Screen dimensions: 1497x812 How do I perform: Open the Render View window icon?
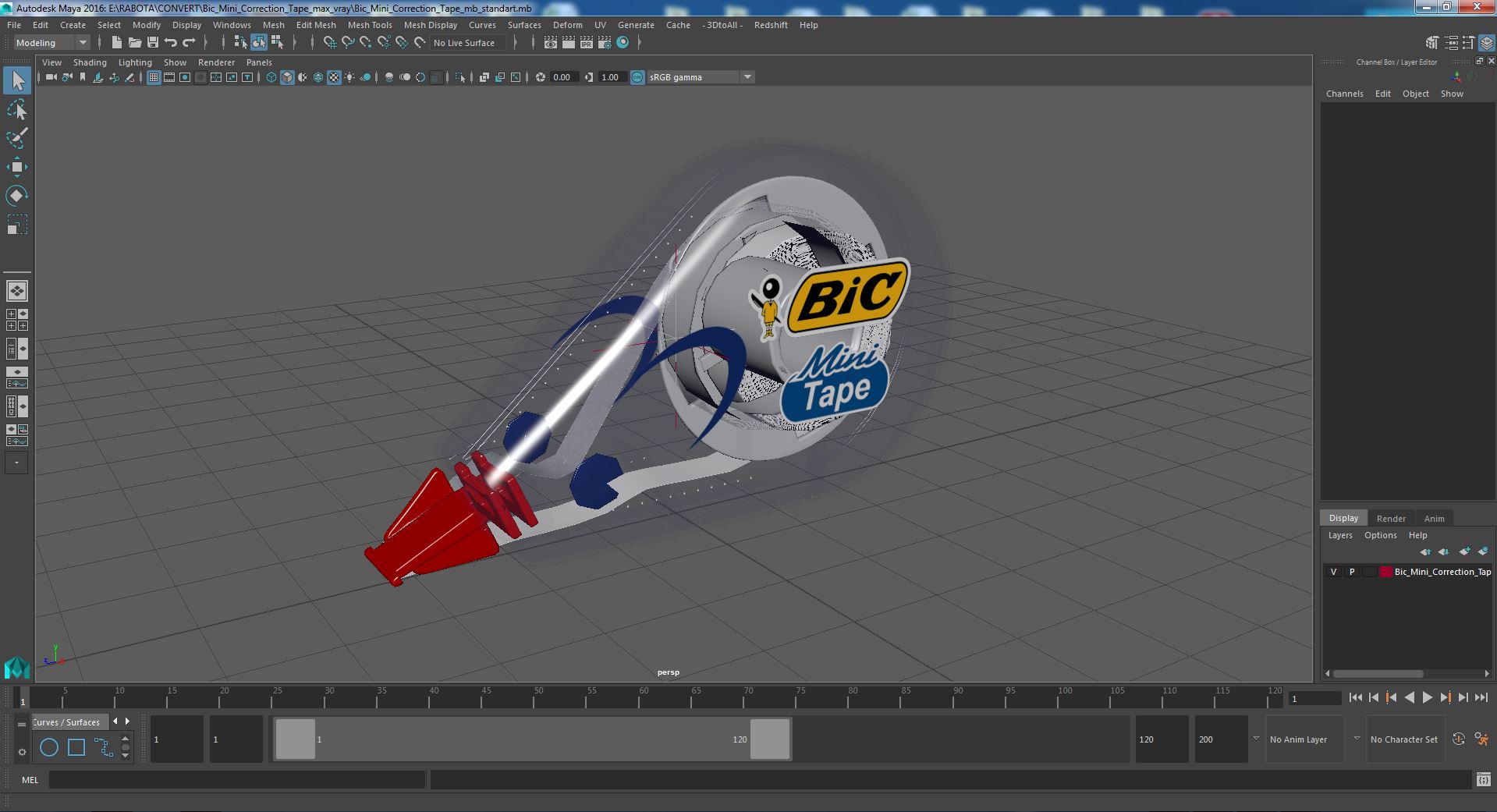click(551, 43)
